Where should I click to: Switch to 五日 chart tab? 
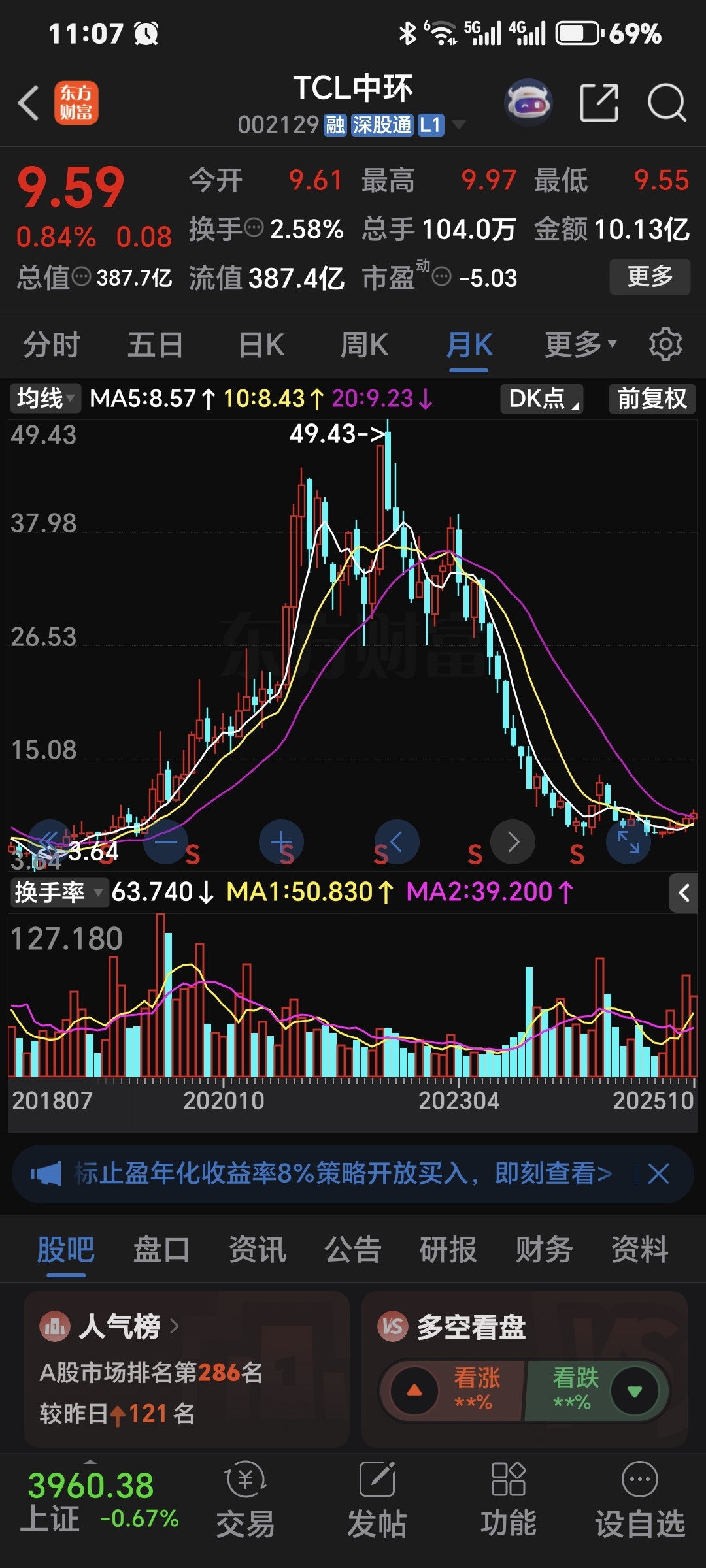[156, 344]
